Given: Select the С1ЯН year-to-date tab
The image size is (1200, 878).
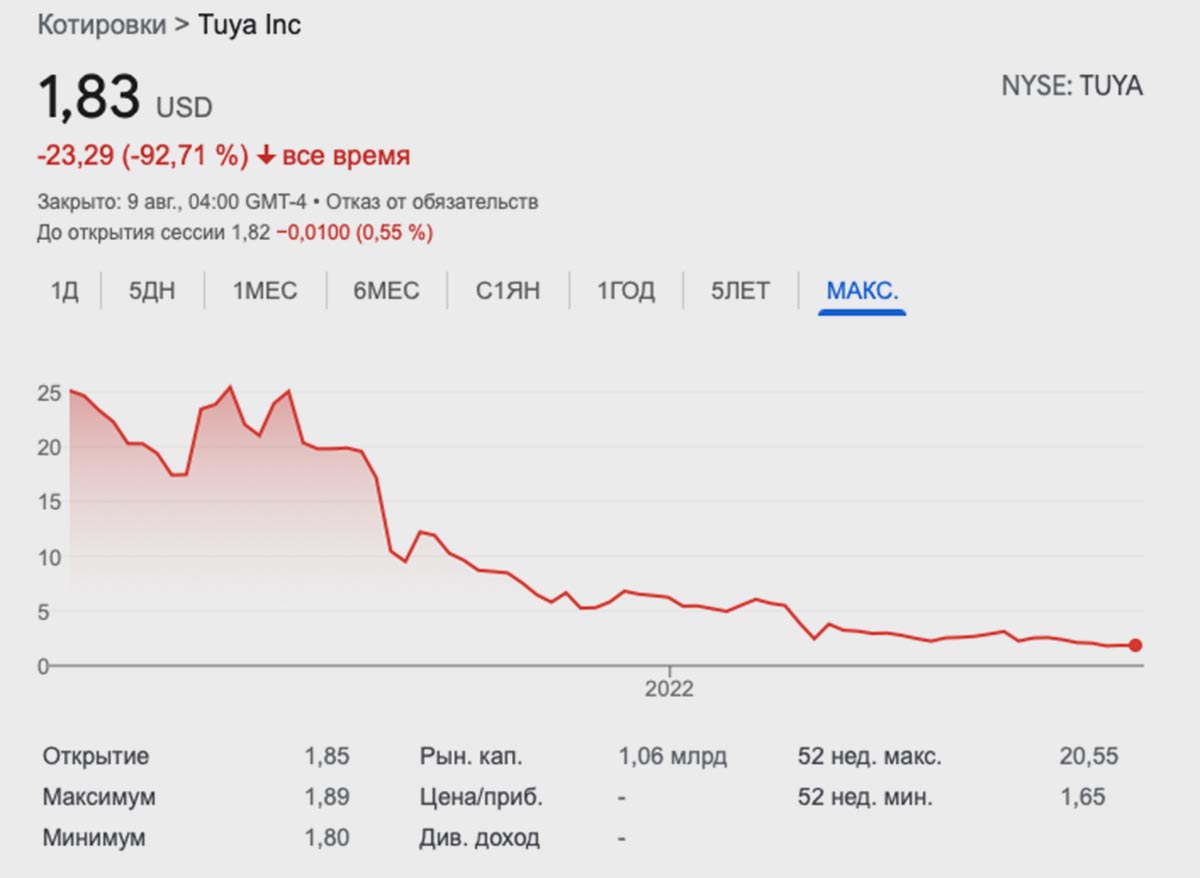Looking at the screenshot, I should (508, 291).
